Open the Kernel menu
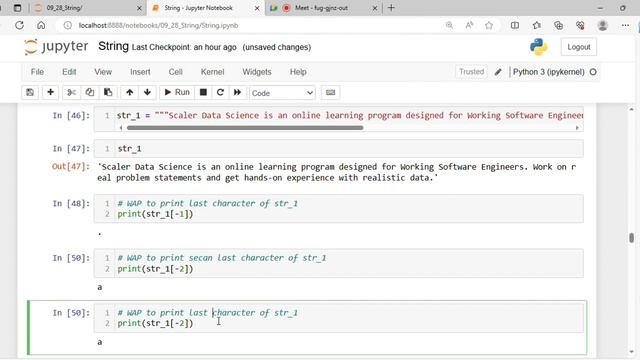The width and height of the screenshot is (640, 360). 212,72
